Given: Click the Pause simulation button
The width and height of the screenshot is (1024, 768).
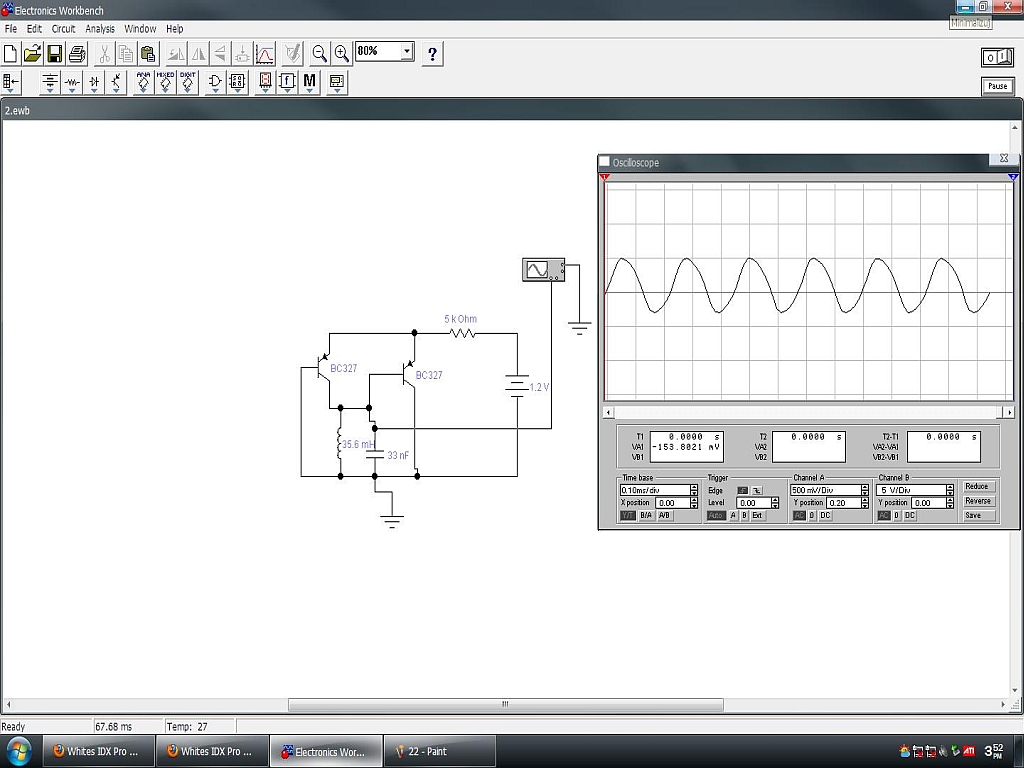Looking at the screenshot, I should tap(998, 86).
